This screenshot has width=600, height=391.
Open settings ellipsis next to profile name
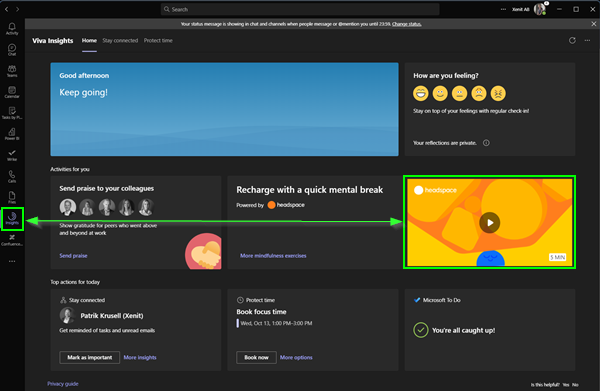[503, 9]
